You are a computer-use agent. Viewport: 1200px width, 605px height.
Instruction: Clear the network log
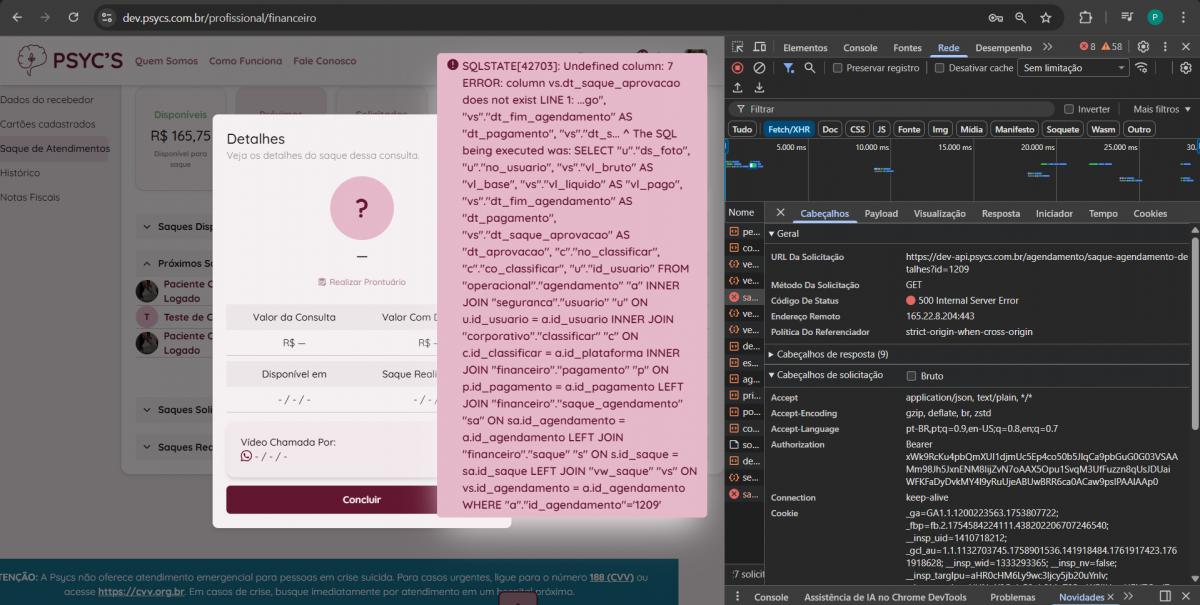click(759, 68)
